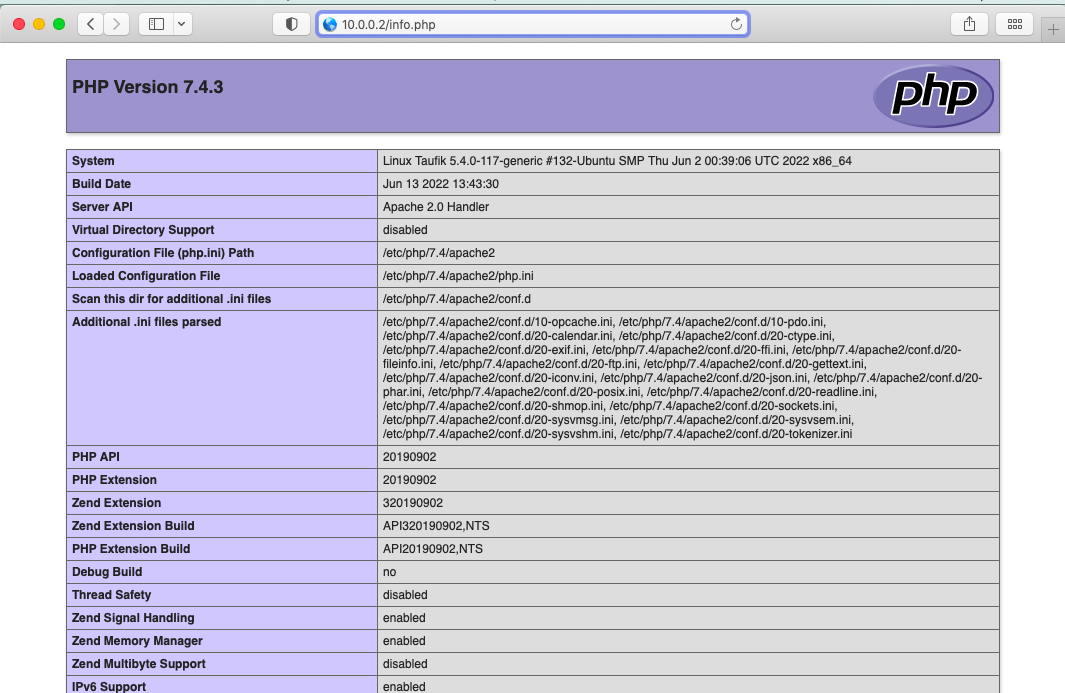The width and height of the screenshot is (1065, 693).
Task: Select the Build Date label
Action: click(x=101, y=184)
